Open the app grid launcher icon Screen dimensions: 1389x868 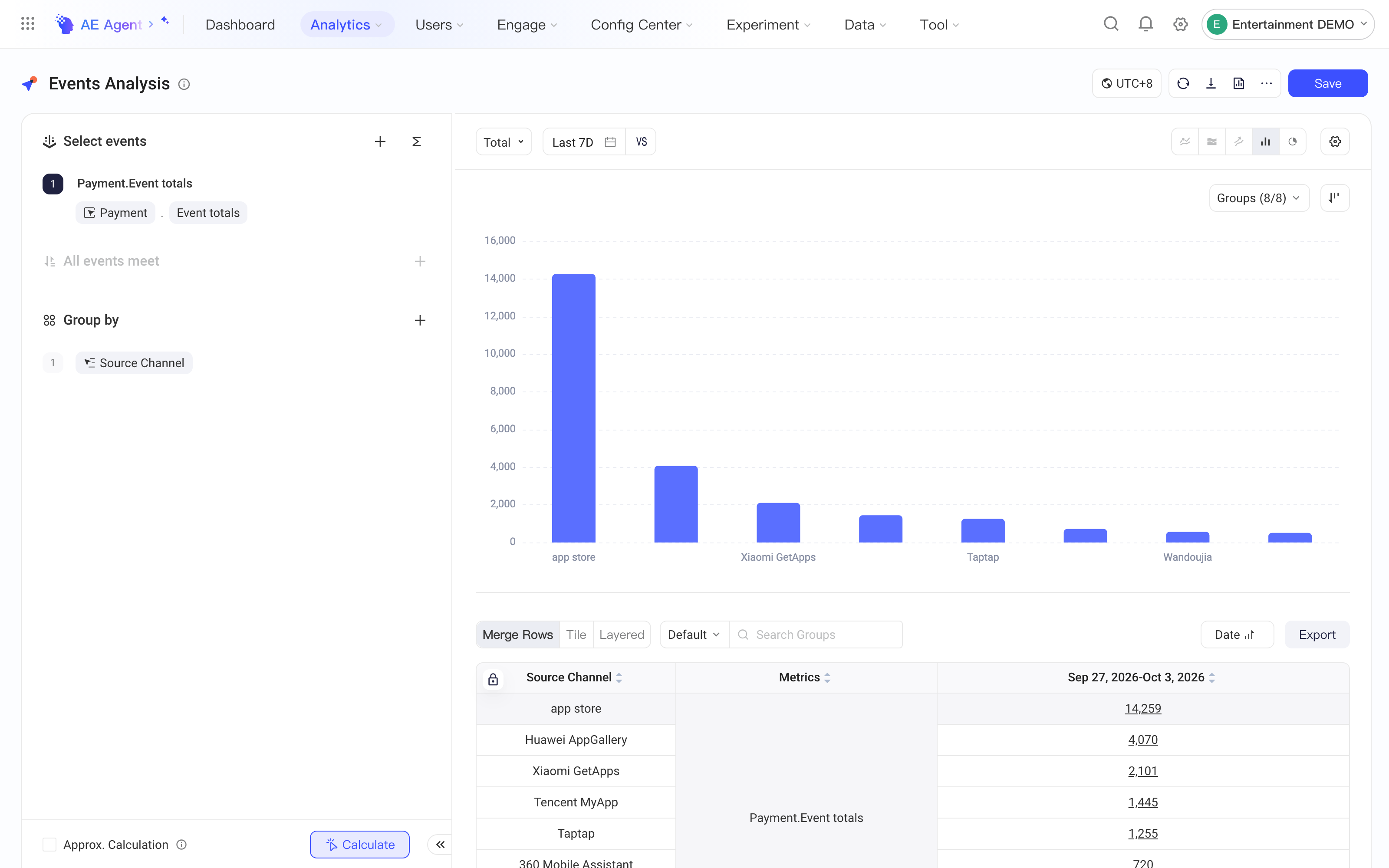[27, 24]
